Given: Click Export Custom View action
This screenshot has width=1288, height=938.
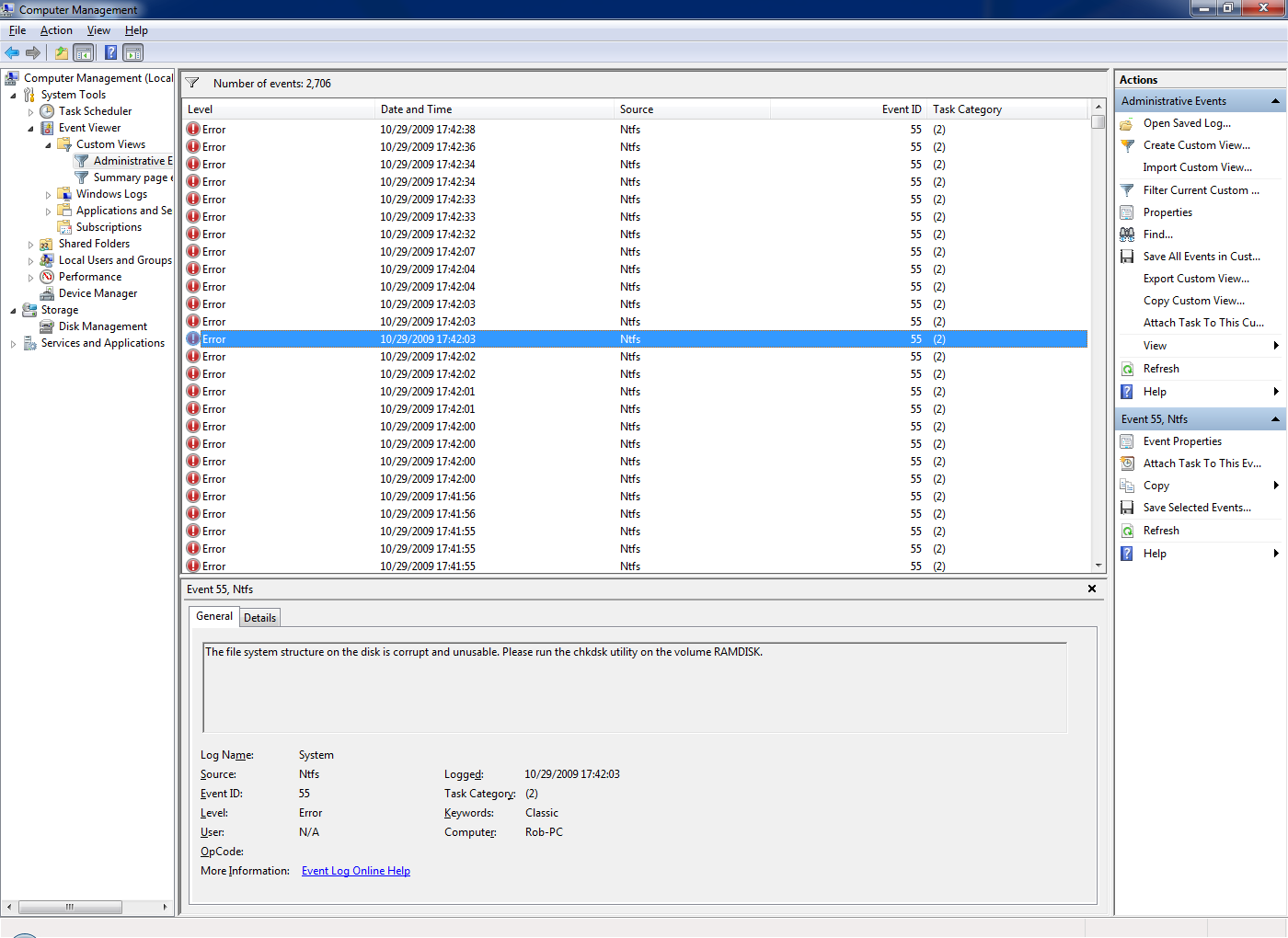Looking at the screenshot, I should coord(1196,279).
